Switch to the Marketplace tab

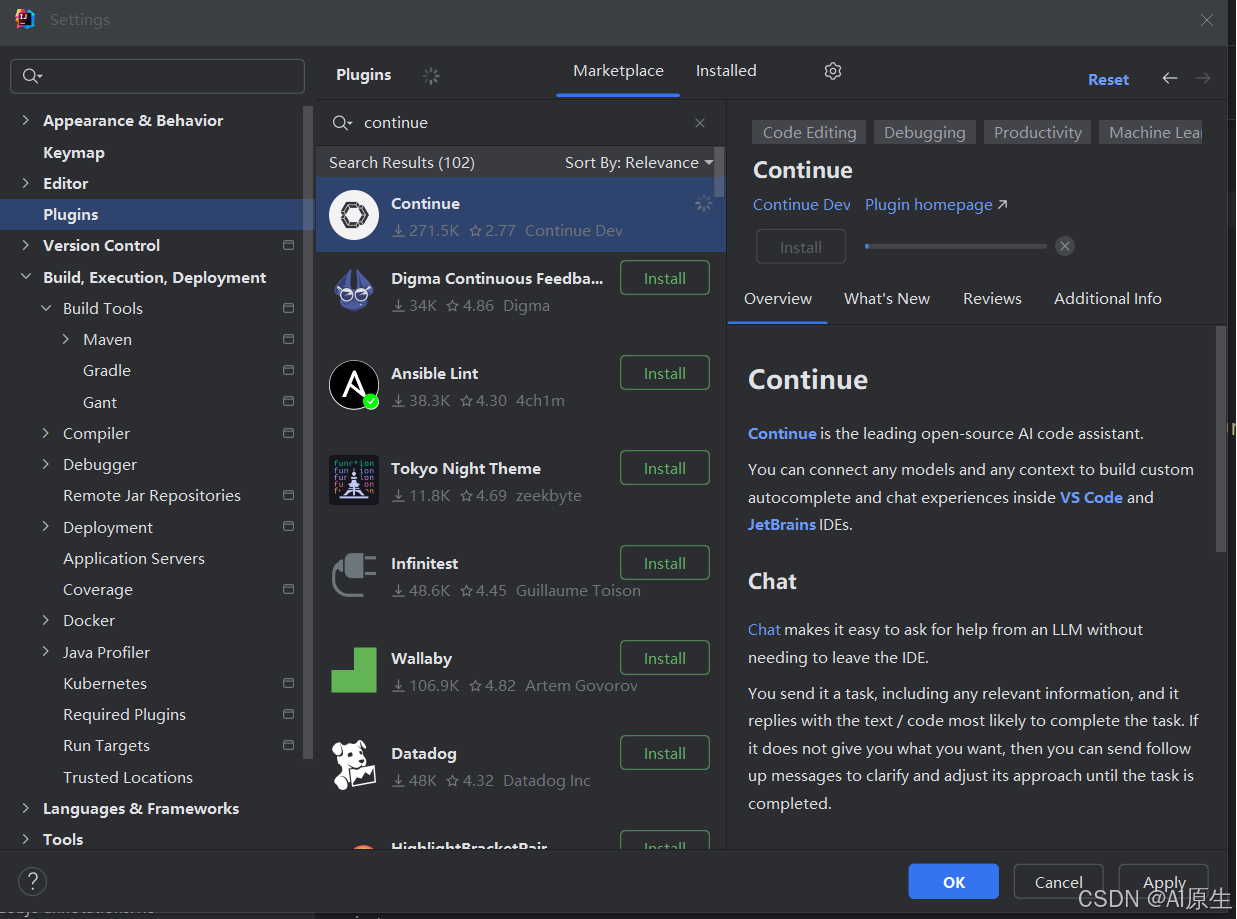pyautogui.click(x=618, y=71)
